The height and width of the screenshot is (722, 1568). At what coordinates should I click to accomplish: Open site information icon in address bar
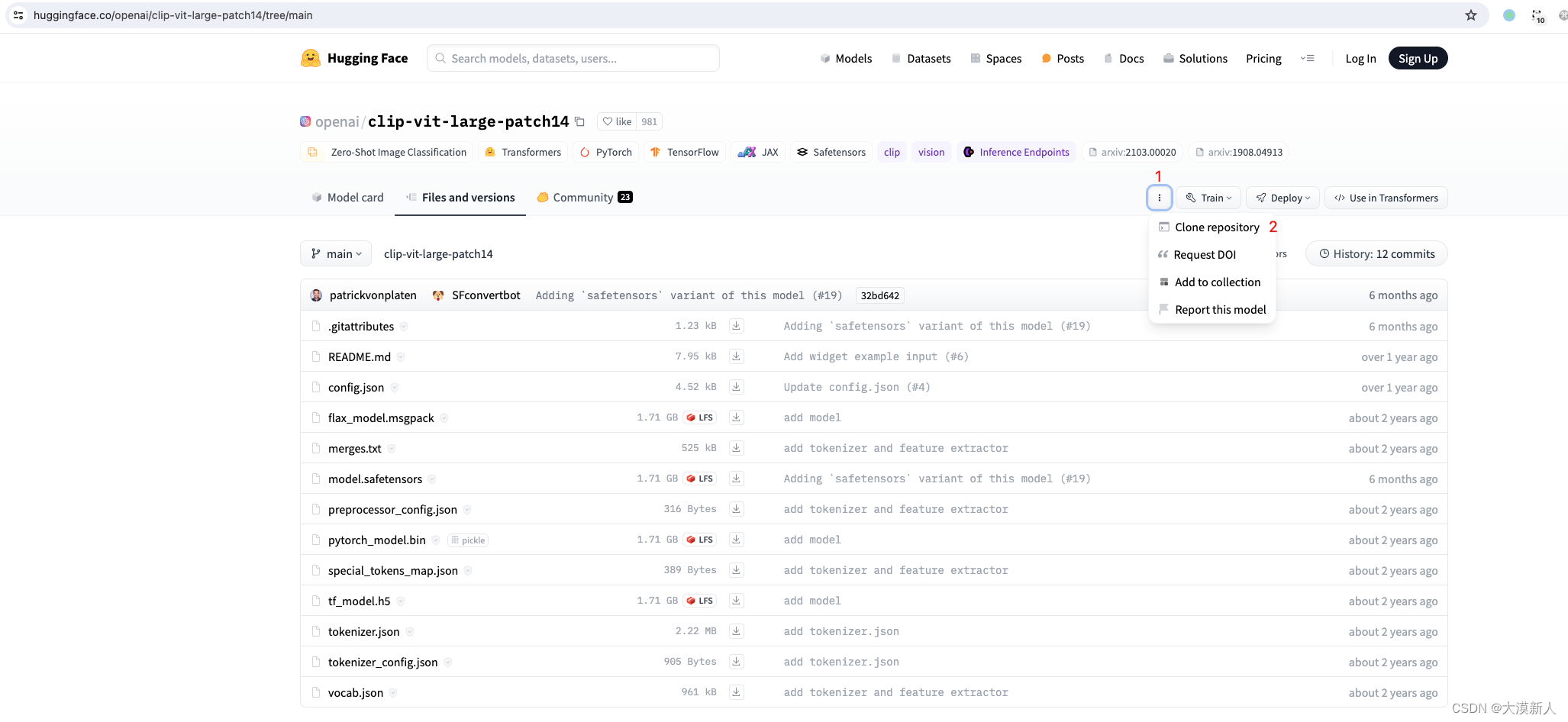18,15
